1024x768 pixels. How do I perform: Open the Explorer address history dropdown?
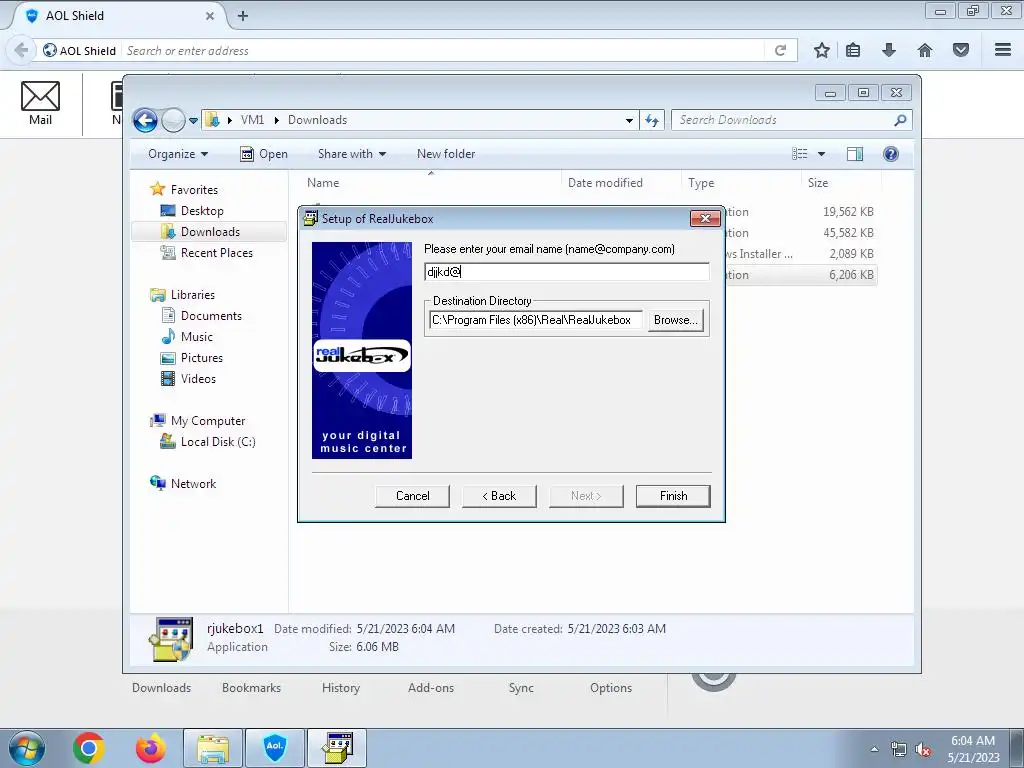tap(629, 120)
